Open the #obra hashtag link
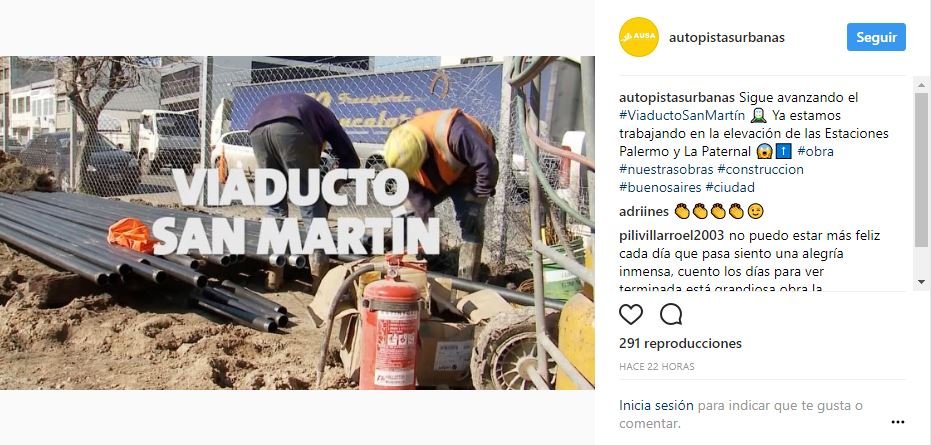This screenshot has width=931, height=445. point(816,152)
